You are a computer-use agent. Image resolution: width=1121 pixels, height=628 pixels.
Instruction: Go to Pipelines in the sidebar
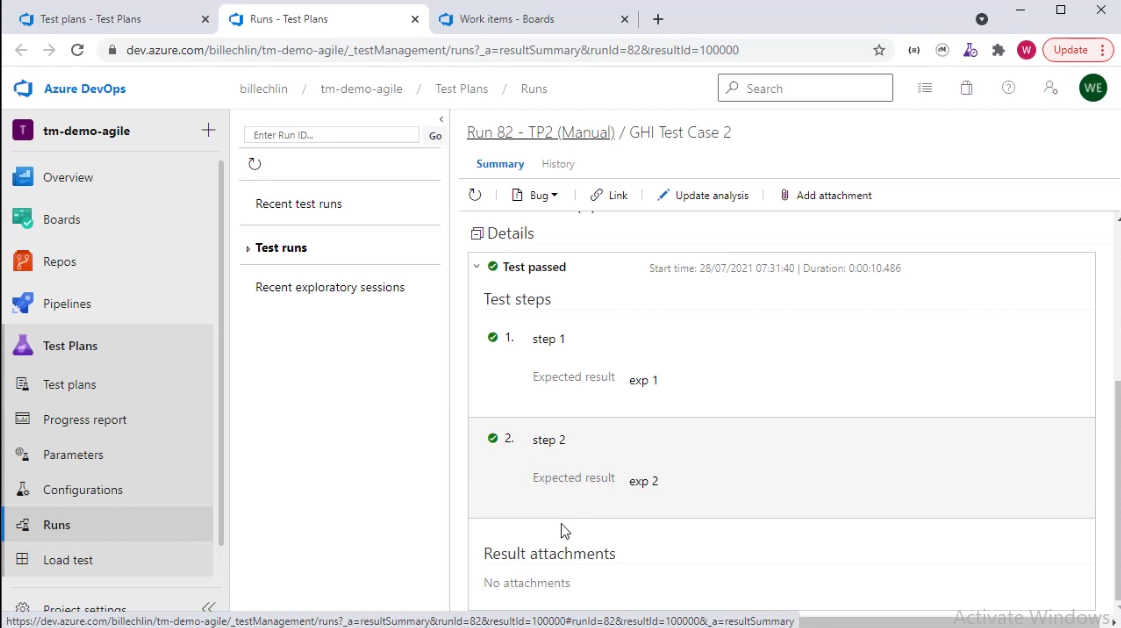coord(66,303)
